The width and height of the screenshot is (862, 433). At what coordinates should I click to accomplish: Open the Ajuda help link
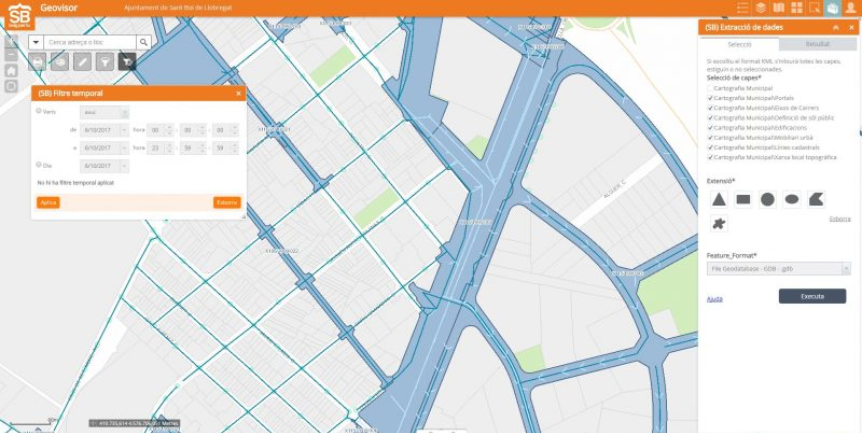[714, 299]
